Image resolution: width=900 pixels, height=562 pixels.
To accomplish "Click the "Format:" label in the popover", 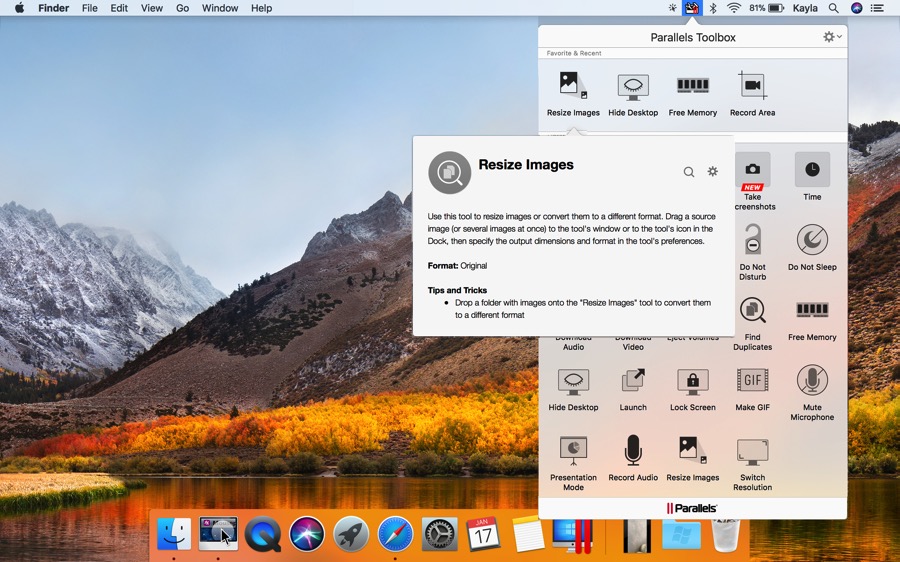I will (443, 266).
